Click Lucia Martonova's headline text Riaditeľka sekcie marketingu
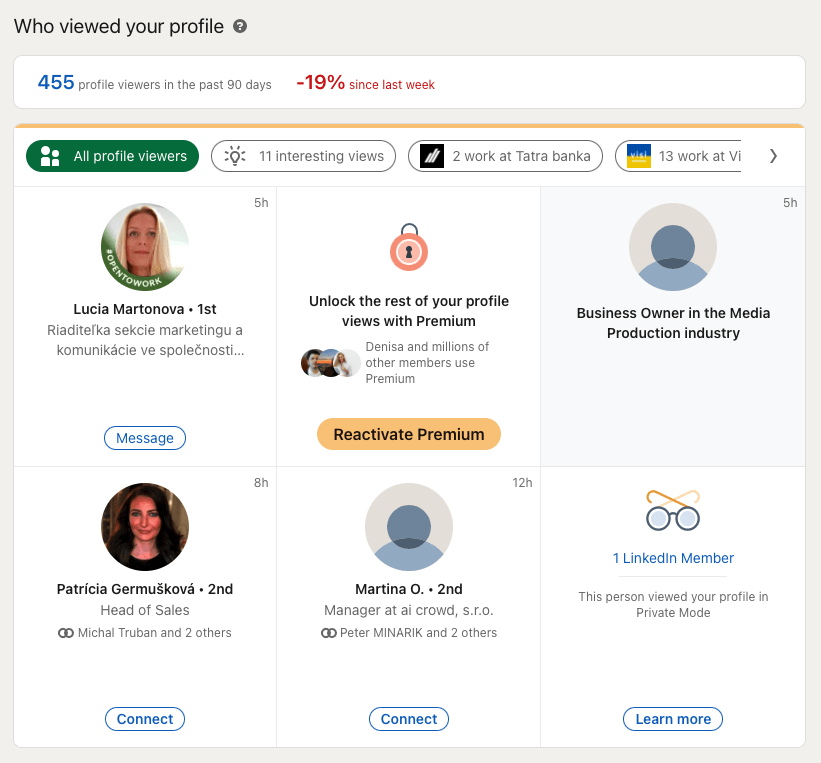 145,340
